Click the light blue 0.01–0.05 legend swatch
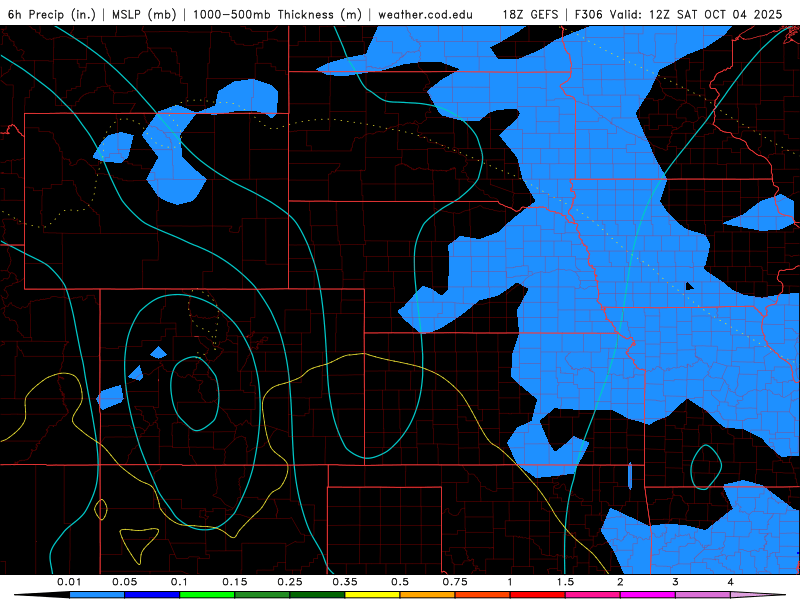 tap(97, 595)
